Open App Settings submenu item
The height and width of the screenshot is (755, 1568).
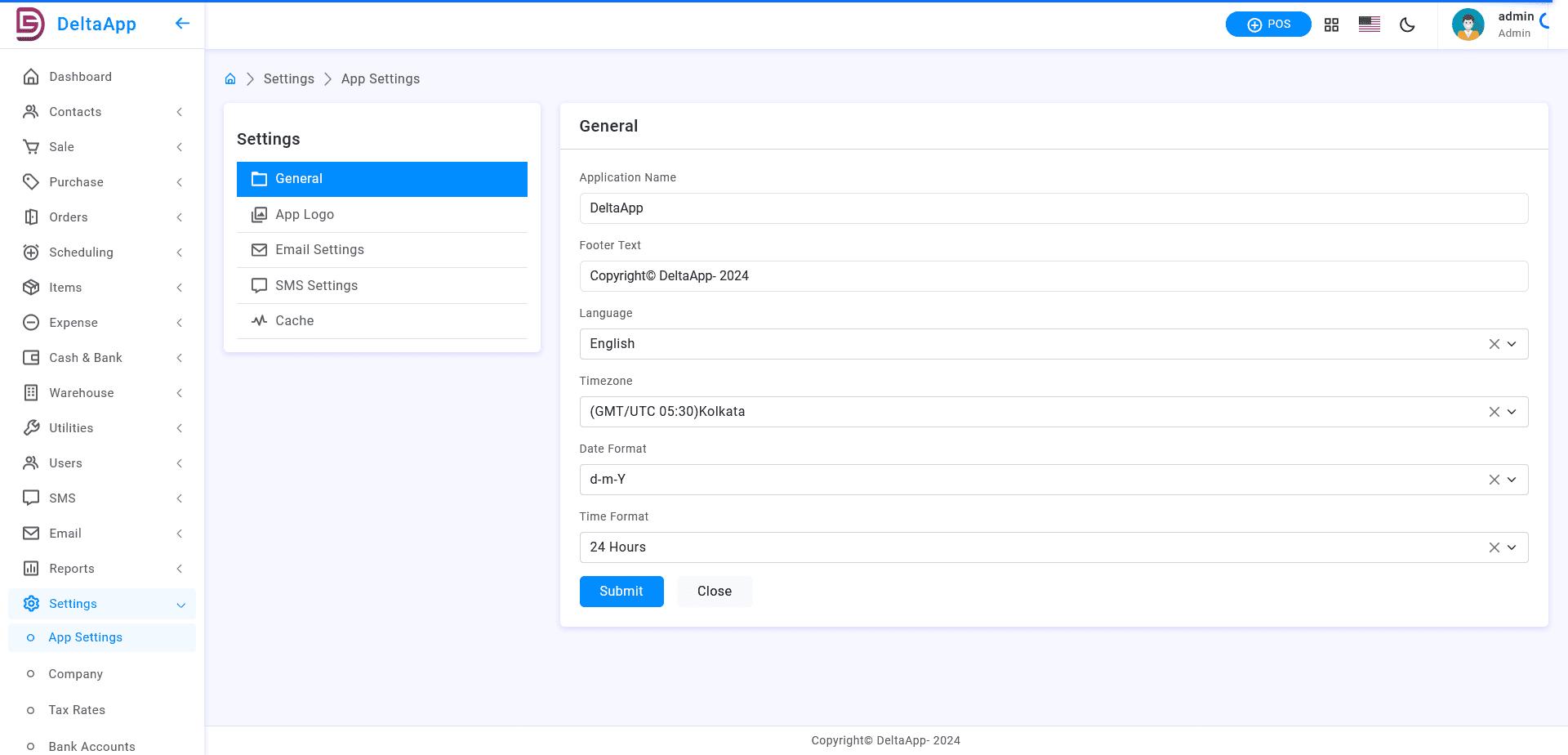(102, 637)
